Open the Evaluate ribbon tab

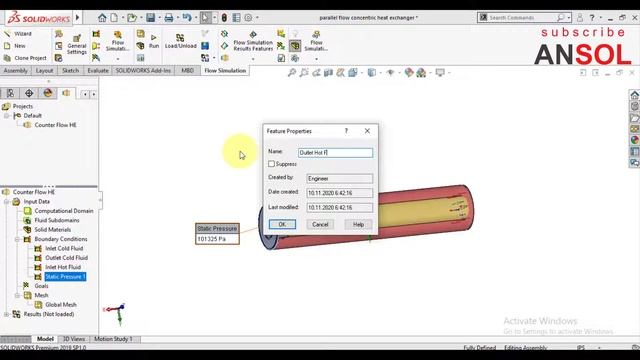click(x=98, y=71)
